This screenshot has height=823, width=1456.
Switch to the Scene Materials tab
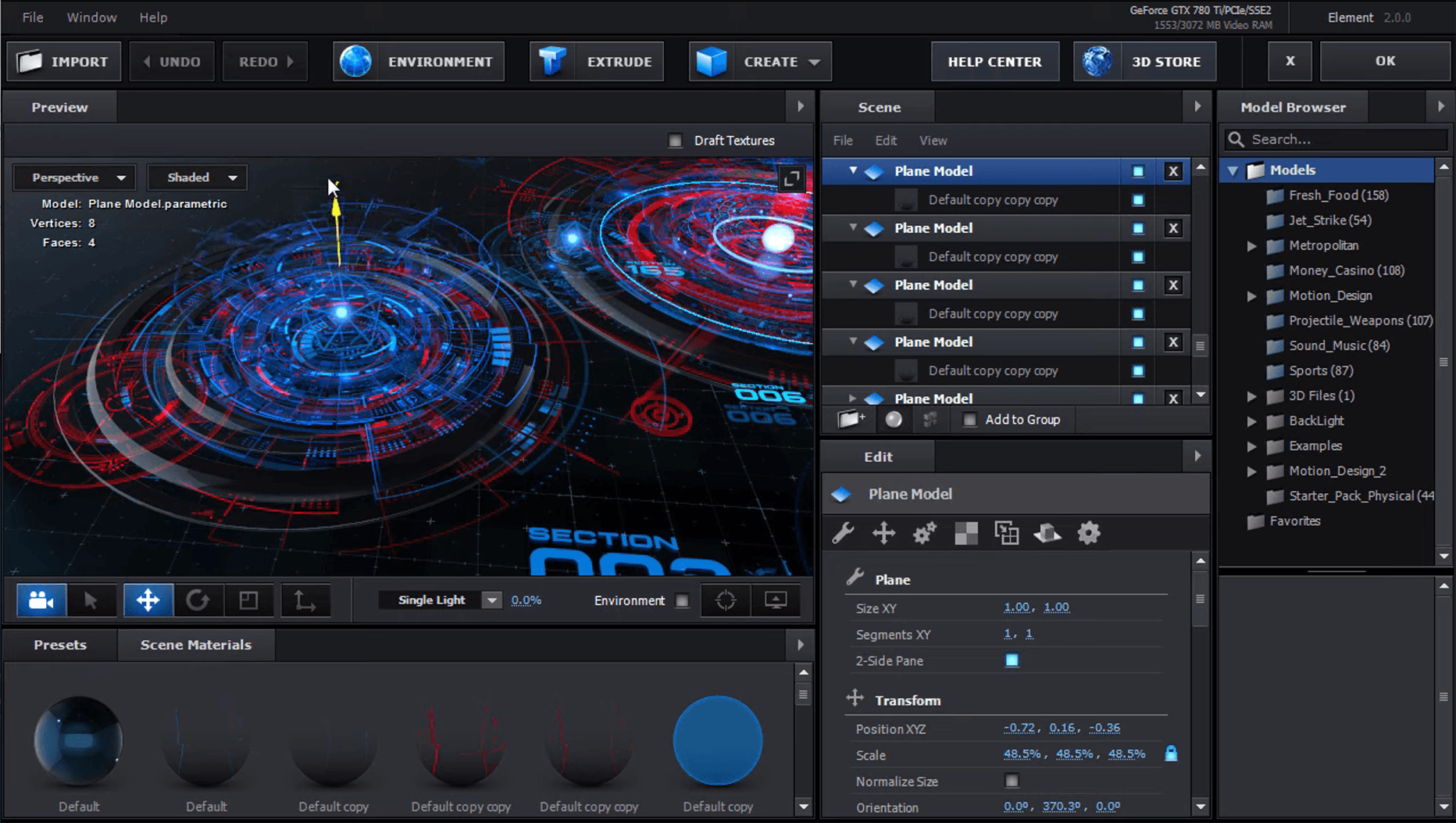click(196, 645)
